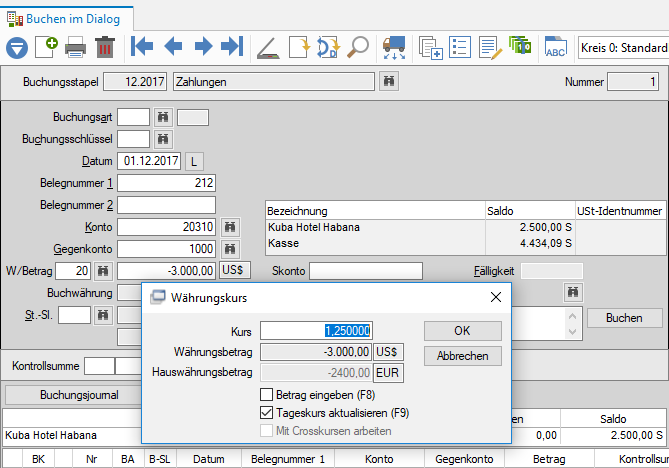Enable Betrag eingeben (F8) checkbox
The height and width of the screenshot is (468, 669).
tap(266, 394)
